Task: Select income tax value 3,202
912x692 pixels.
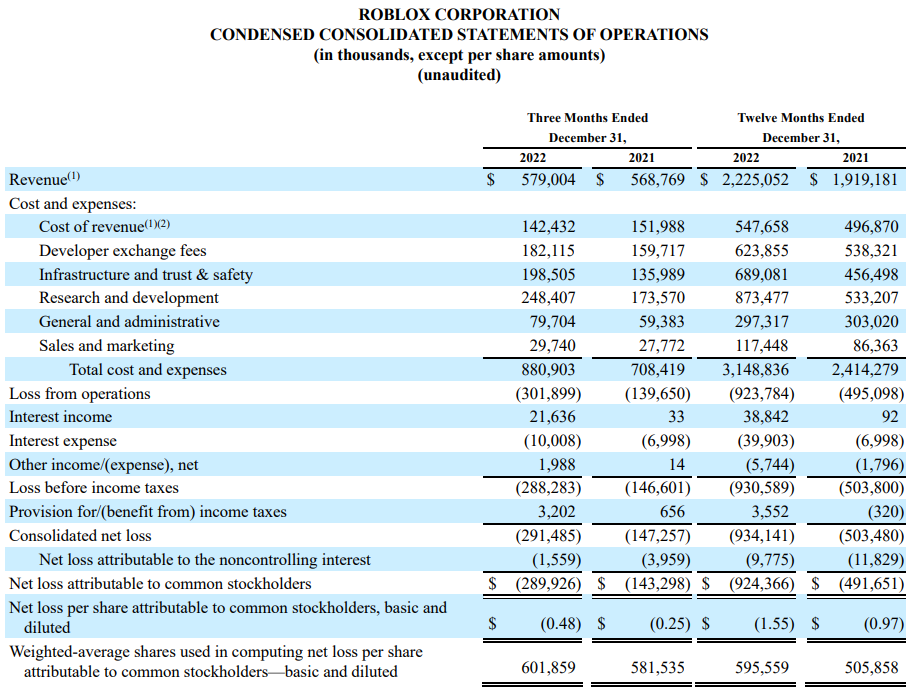Action: pyautogui.click(x=556, y=512)
